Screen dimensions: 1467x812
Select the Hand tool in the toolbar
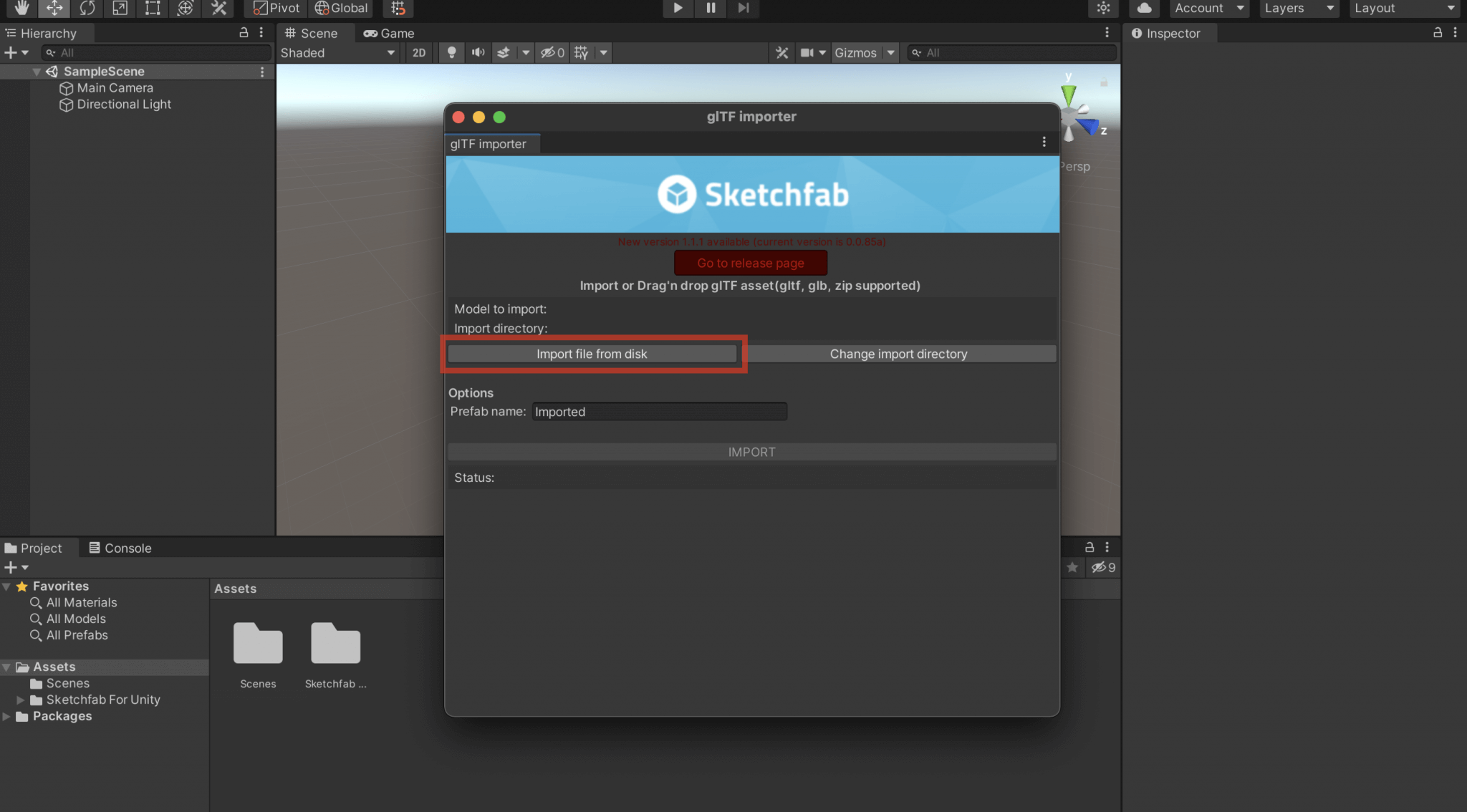tap(21, 9)
